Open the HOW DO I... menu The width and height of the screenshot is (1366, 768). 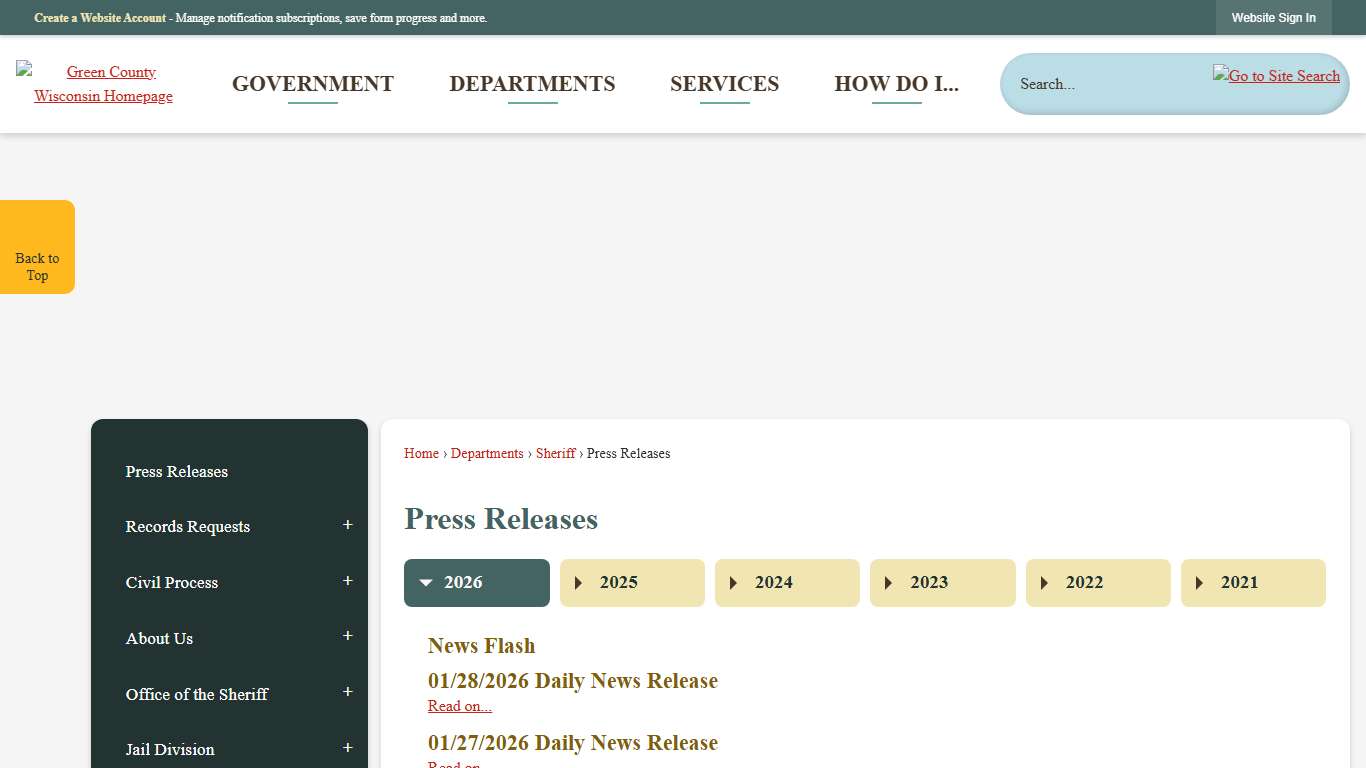pyautogui.click(x=897, y=84)
